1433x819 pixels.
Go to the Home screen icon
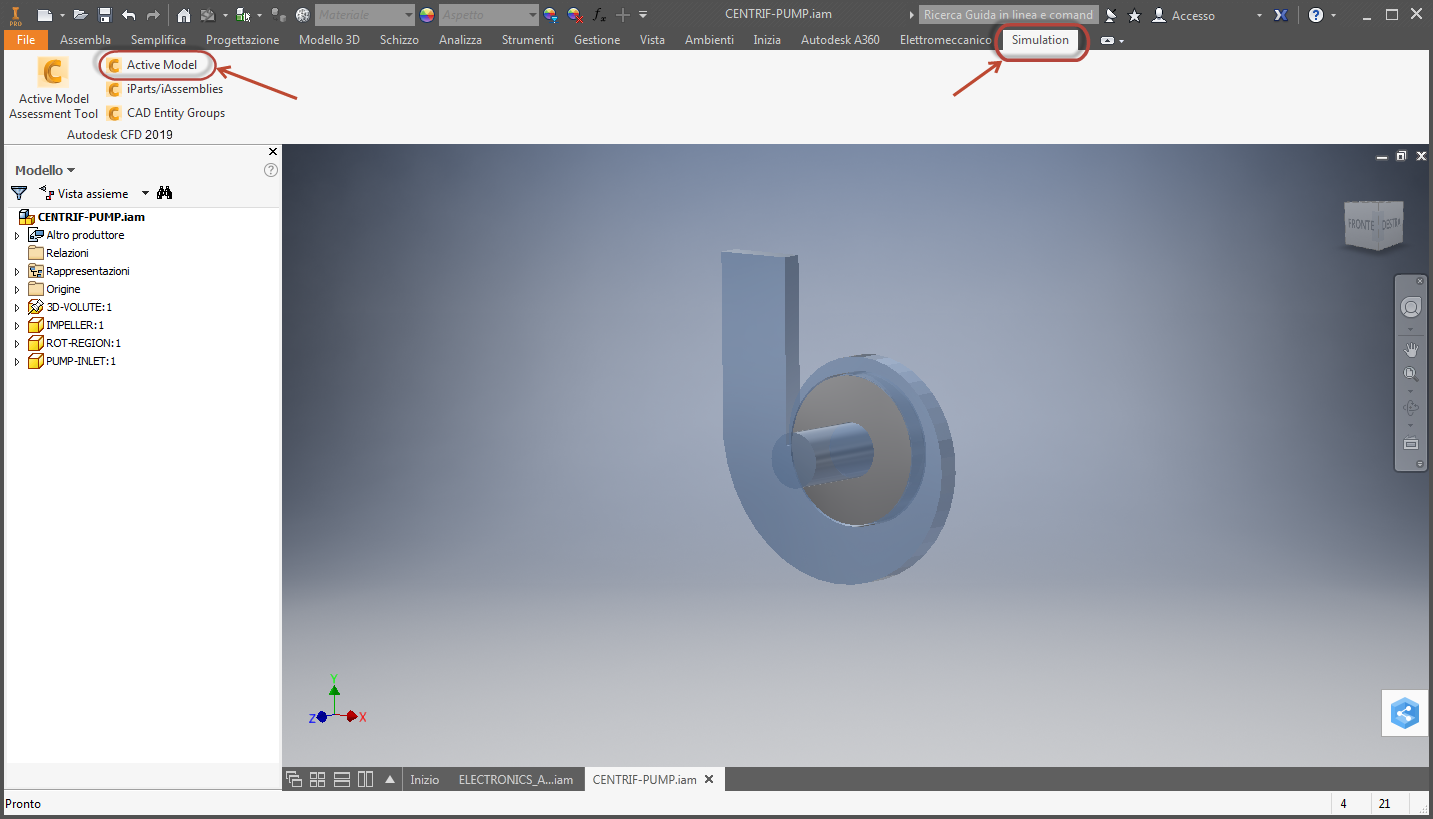point(184,15)
